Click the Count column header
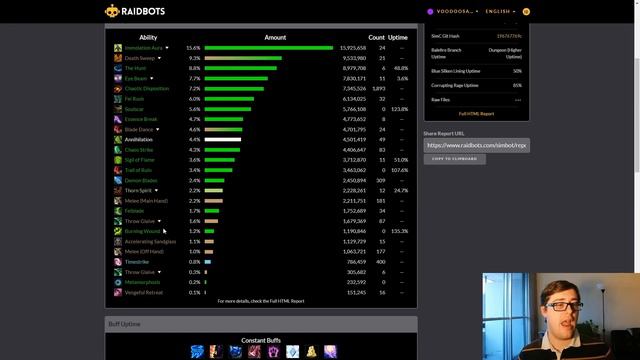640x360 pixels. (376, 37)
